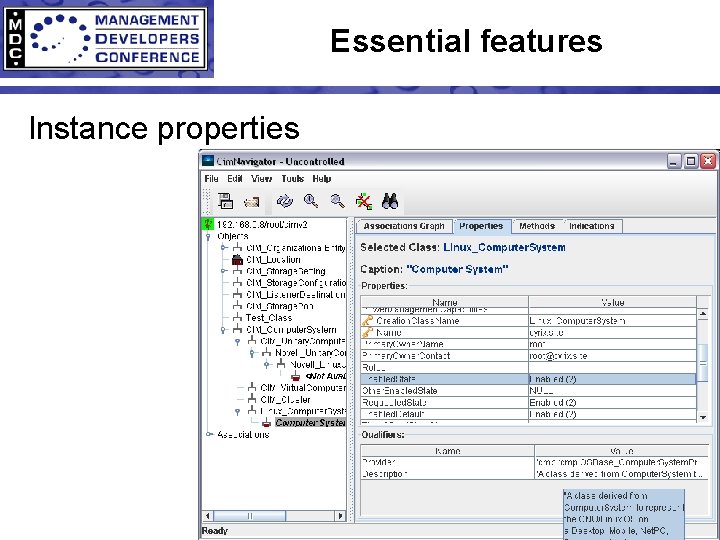Viewport: 720px width, 540px height.
Task: Select the Computer System instance node
Action: click(x=310, y=422)
